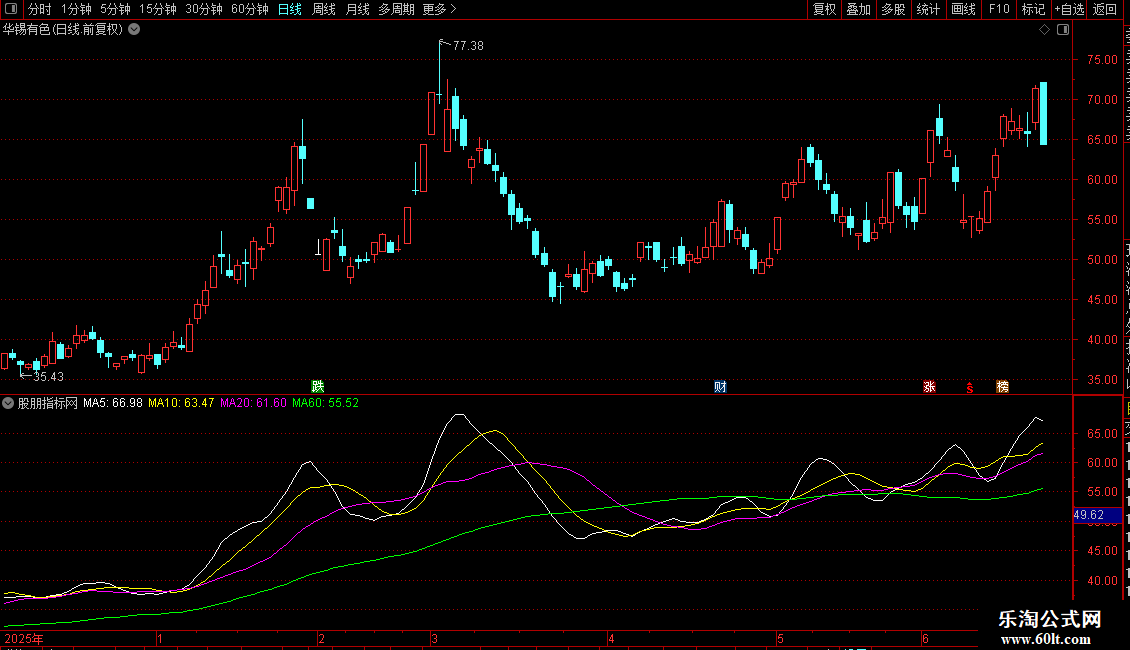Viewport: 1130px width, 650px height.
Task: Open the F10 company info
Action: point(999,9)
